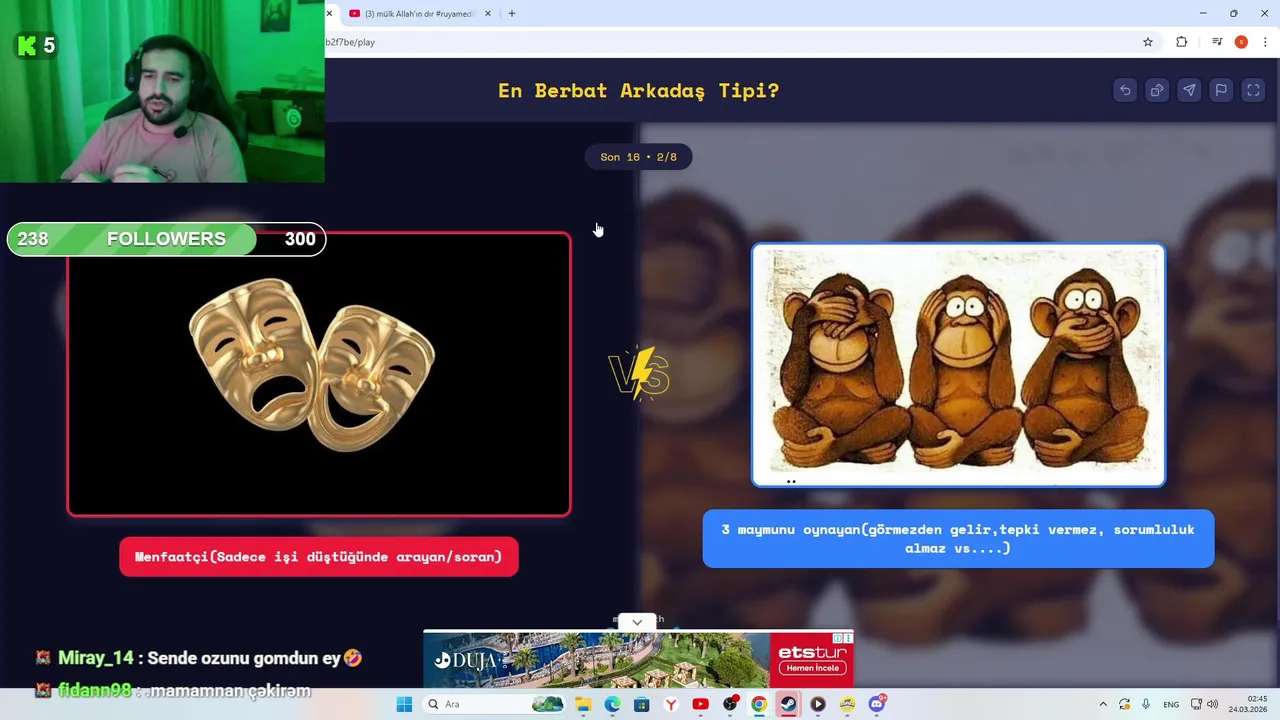Switch to the mülk Allah'ın dır YouTube tab
This screenshot has width=1280, height=720.
(420, 14)
